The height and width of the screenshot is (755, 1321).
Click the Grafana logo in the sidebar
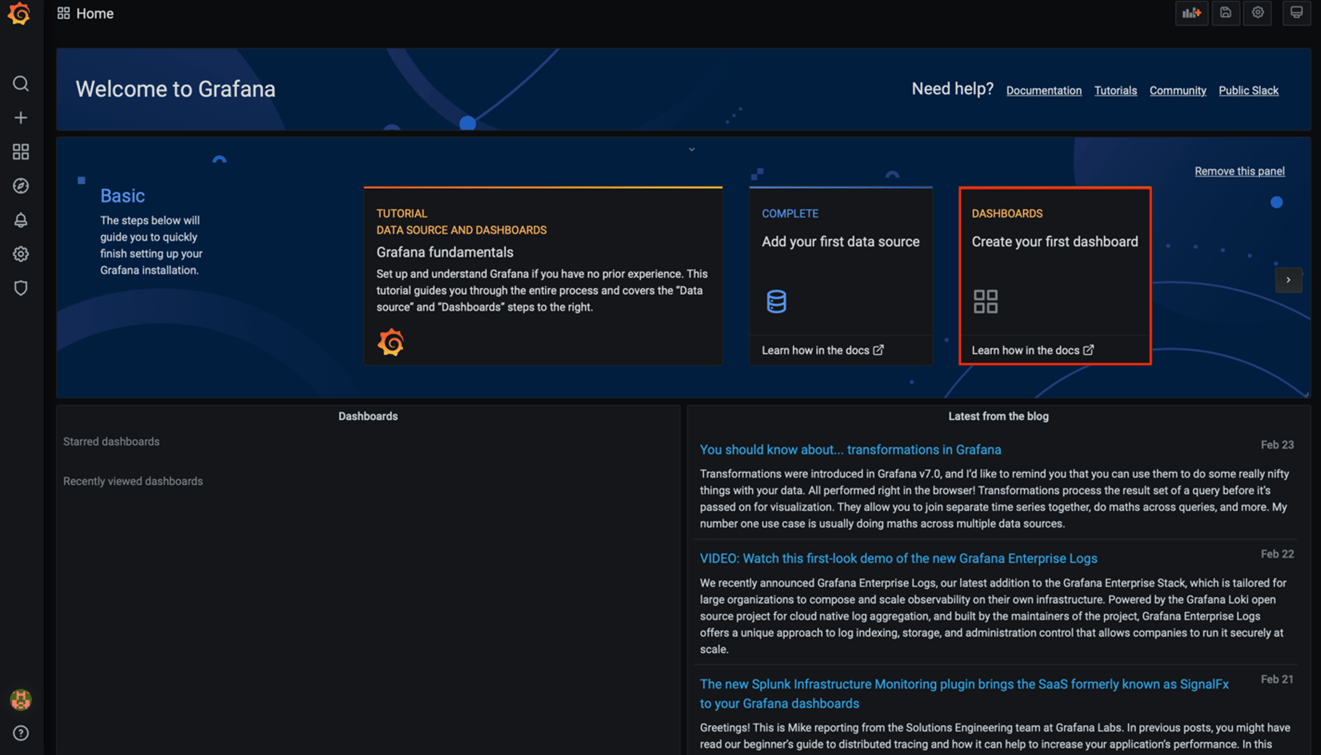point(19,14)
